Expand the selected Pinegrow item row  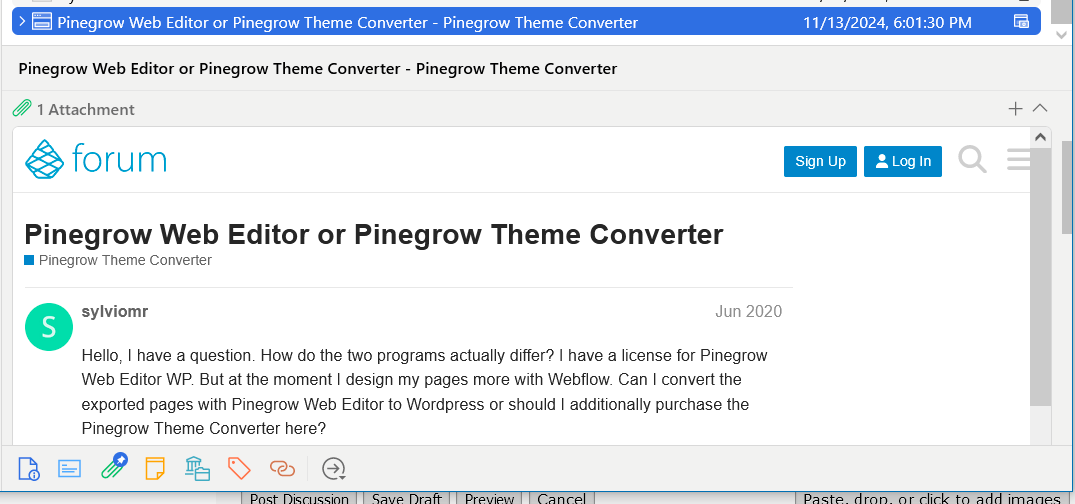[22, 22]
